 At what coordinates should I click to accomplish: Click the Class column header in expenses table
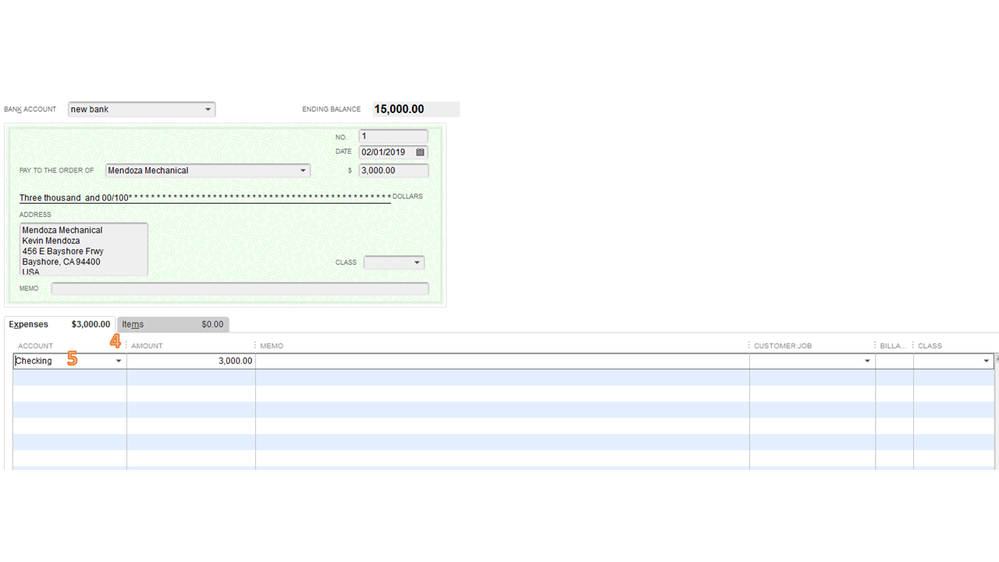coord(930,346)
